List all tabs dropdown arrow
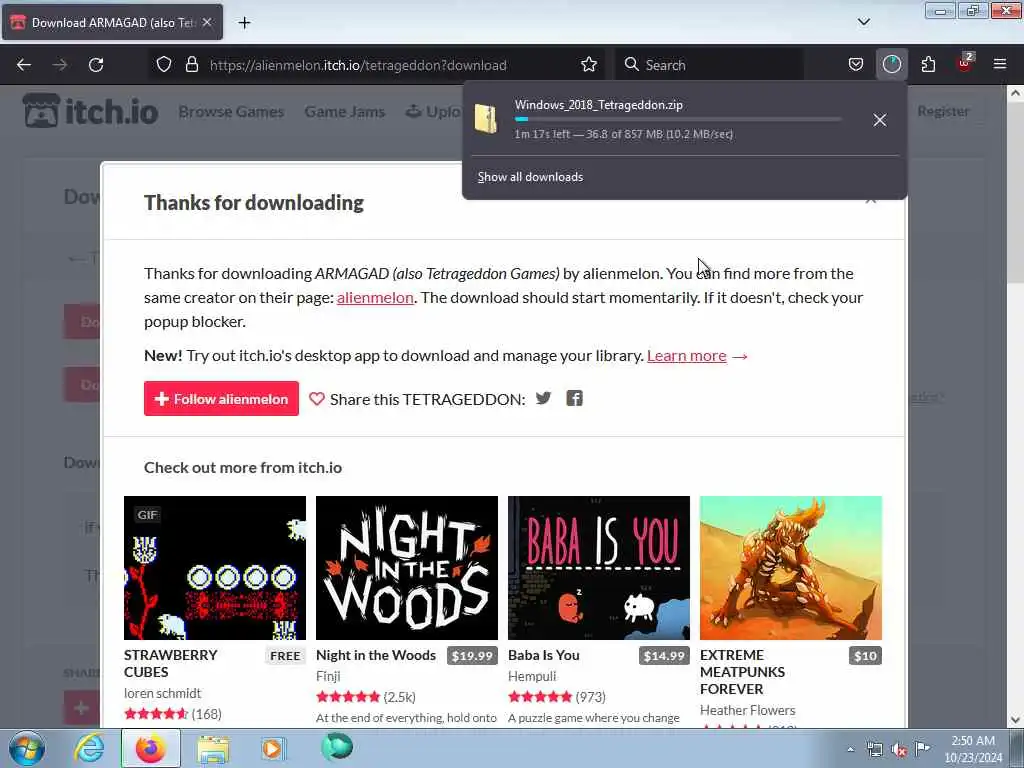This screenshot has height=768, width=1024. [863, 22]
